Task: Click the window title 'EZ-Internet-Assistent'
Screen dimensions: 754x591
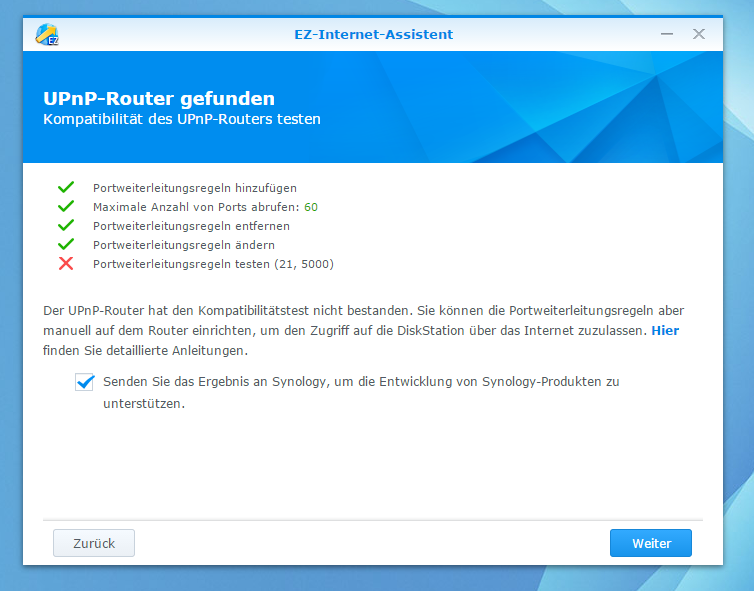Action: point(374,35)
